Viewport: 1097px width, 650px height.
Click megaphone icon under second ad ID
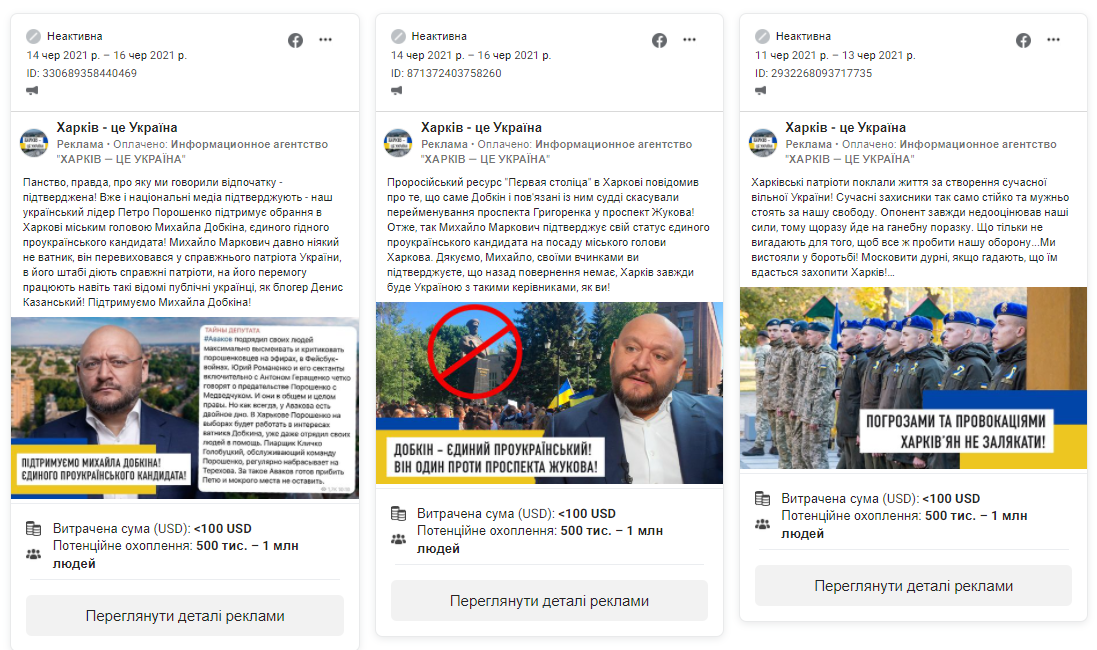pyautogui.click(x=397, y=90)
